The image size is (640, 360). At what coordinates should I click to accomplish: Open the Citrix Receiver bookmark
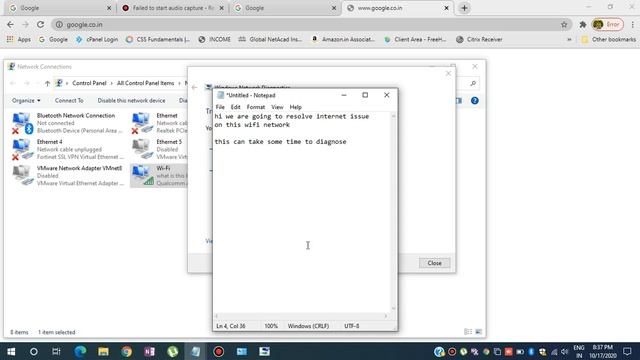(x=479, y=39)
